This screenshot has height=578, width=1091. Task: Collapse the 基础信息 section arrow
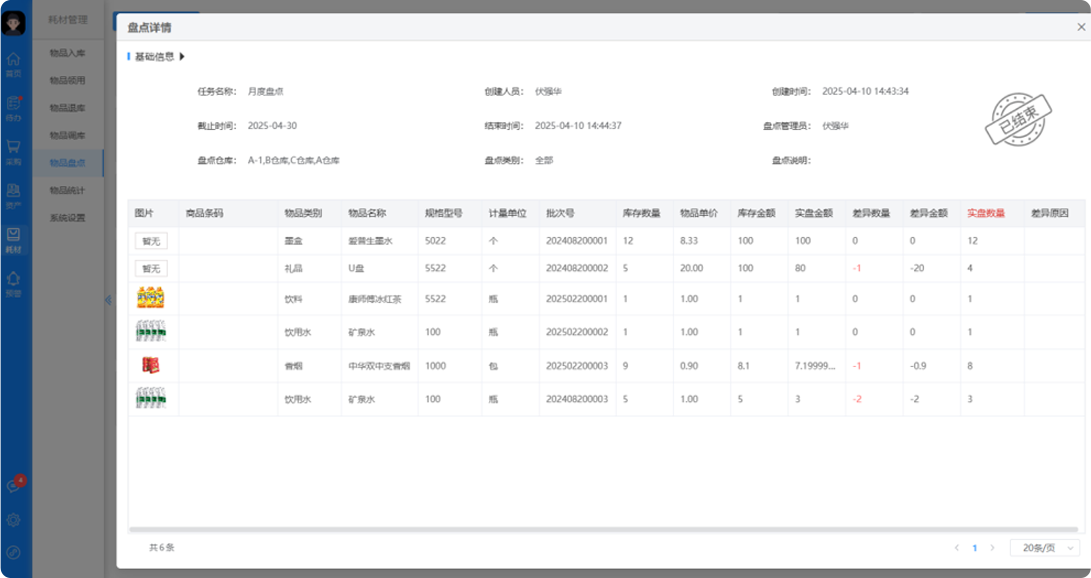tap(182, 57)
